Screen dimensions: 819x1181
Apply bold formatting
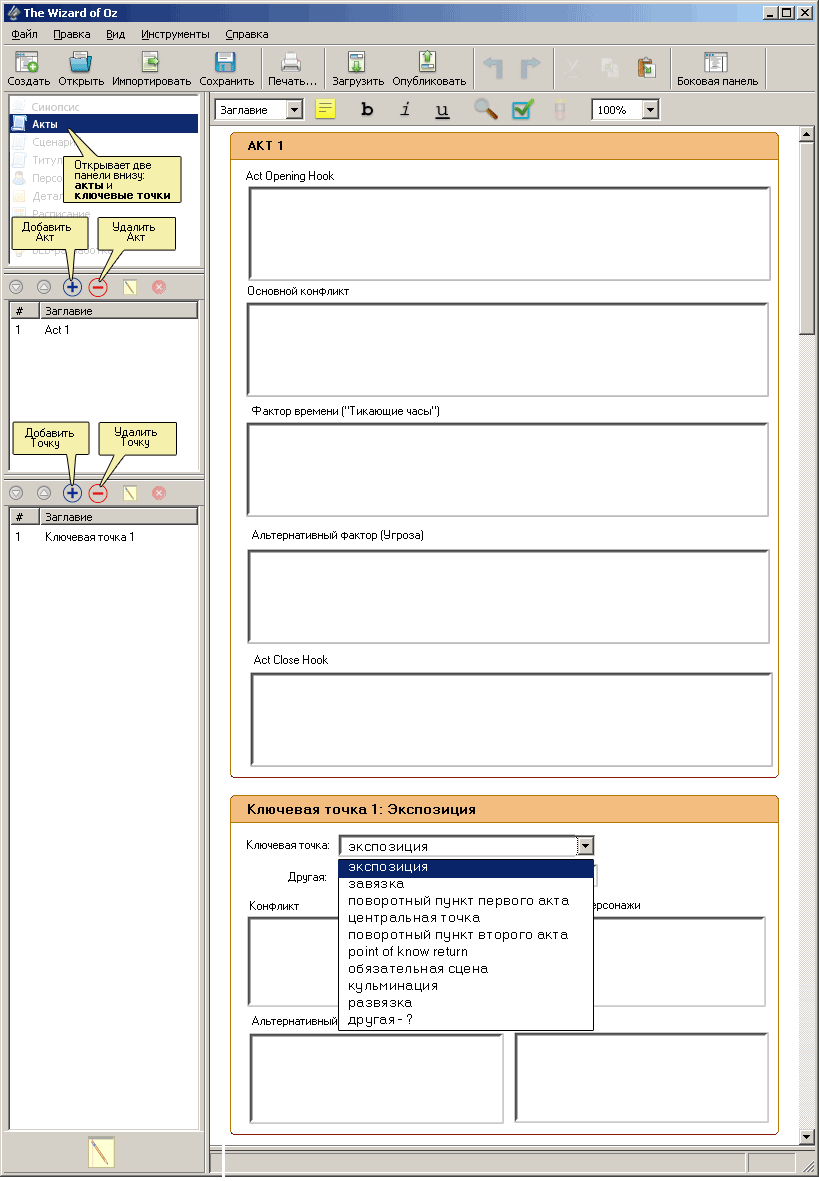coord(367,110)
